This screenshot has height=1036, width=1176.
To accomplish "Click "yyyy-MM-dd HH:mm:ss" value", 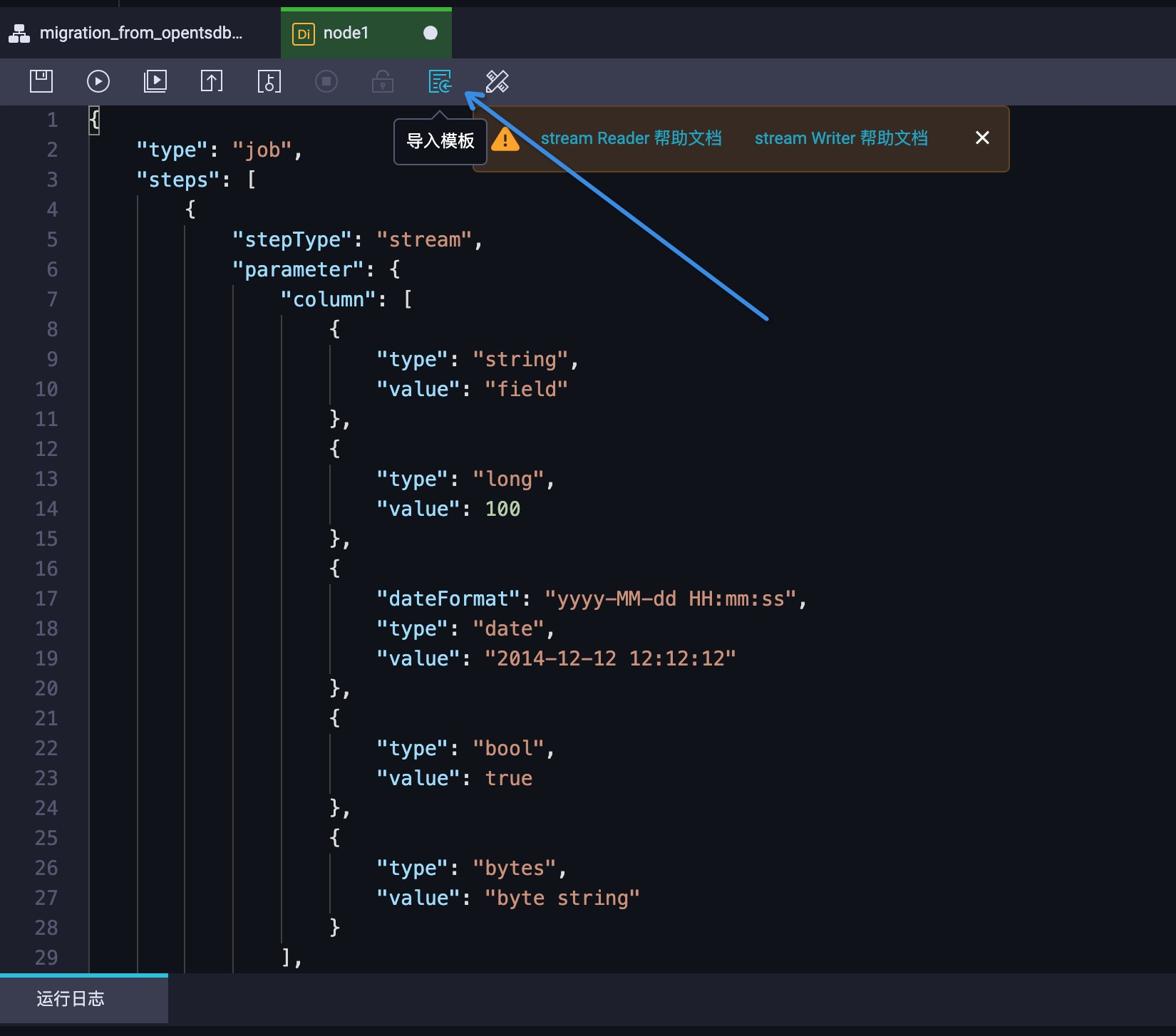I will tap(671, 599).
